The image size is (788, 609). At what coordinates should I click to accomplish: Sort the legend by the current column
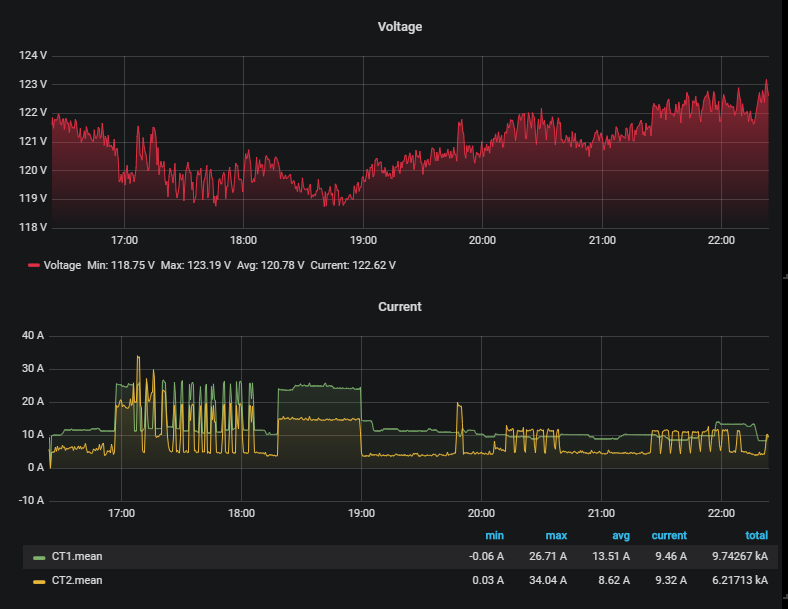[669, 536]
